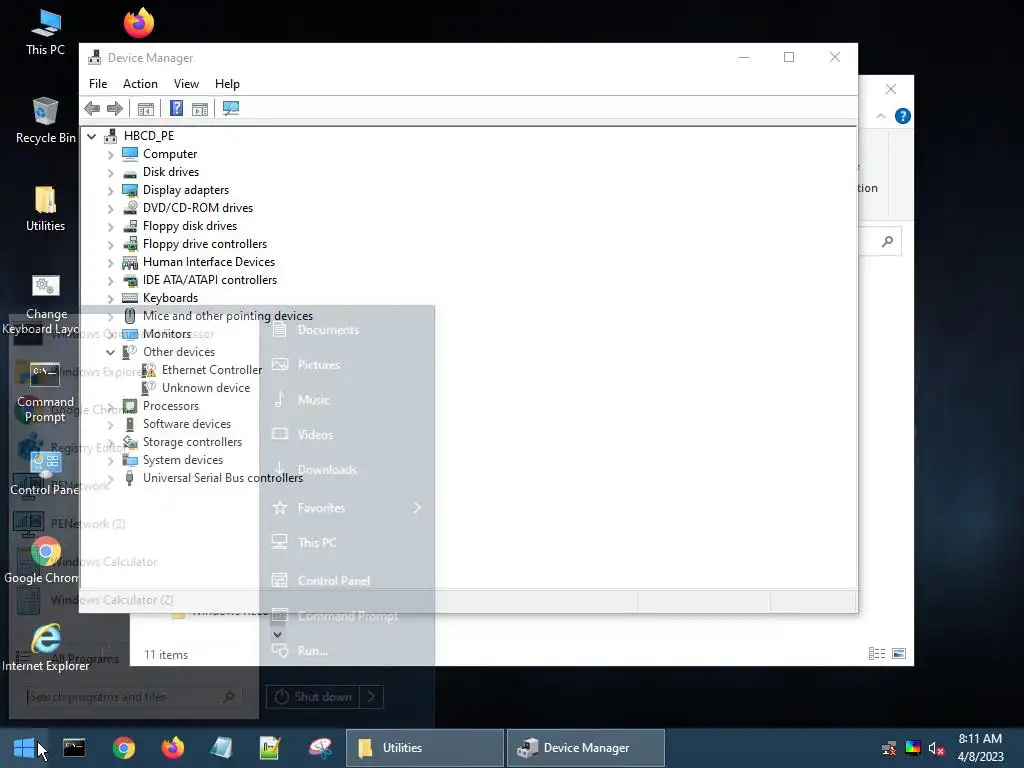Expand the Disk drives node

[110, 173]
